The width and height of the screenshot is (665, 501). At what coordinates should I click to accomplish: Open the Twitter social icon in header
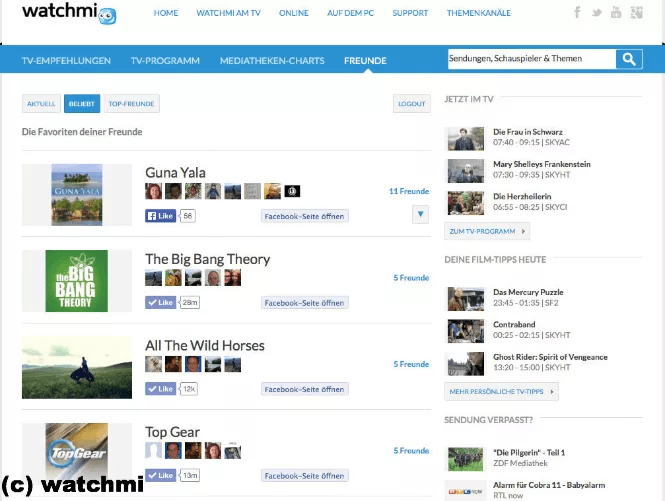click(597, 13)
